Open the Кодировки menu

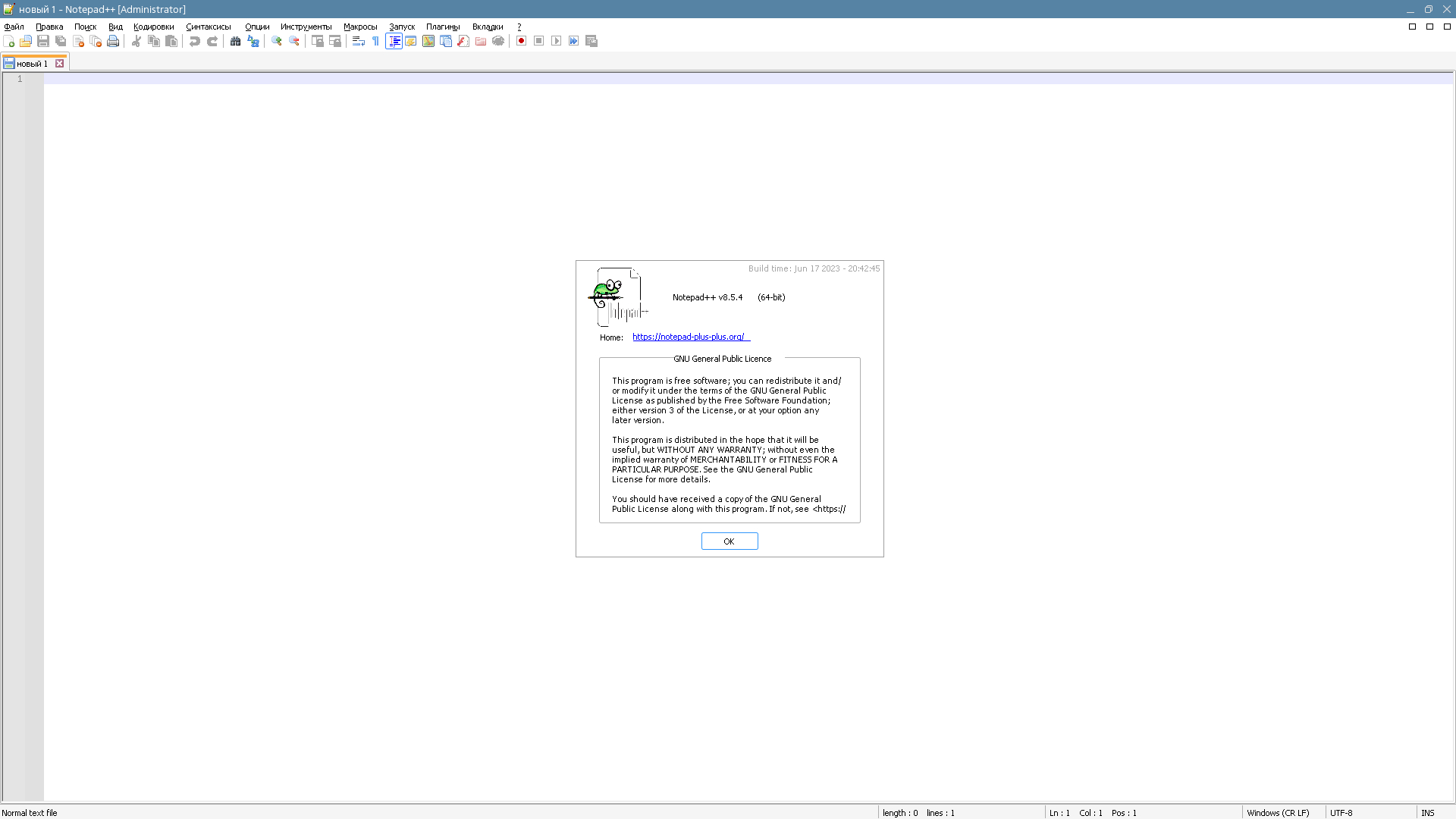(x=154, y=27)
